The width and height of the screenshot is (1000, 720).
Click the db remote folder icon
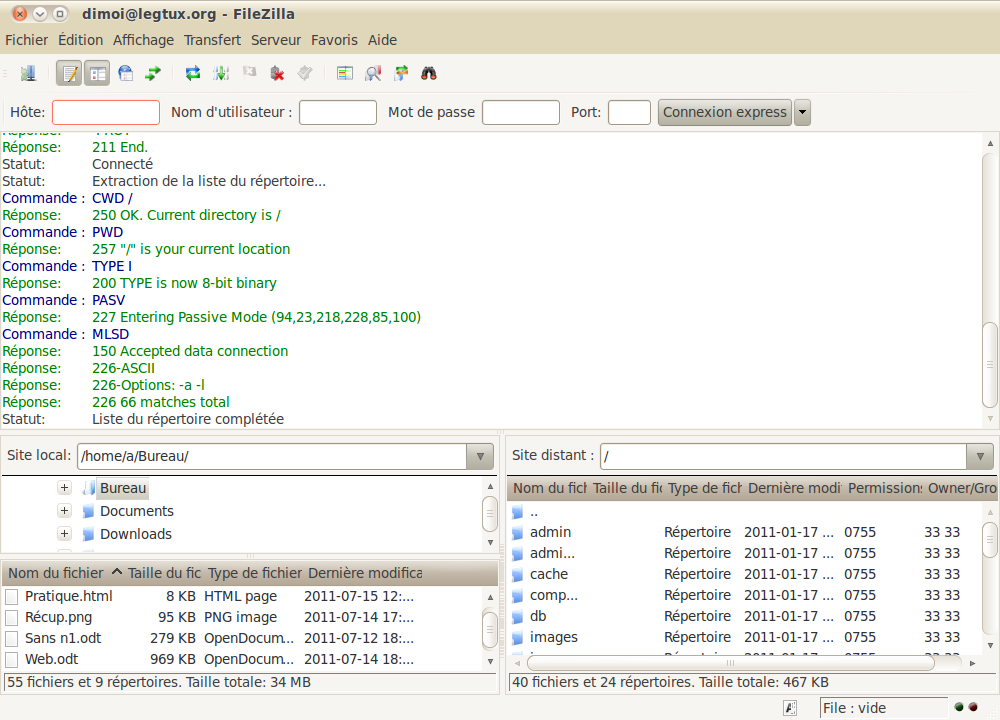pyautogui.click(x=518, y=617)
